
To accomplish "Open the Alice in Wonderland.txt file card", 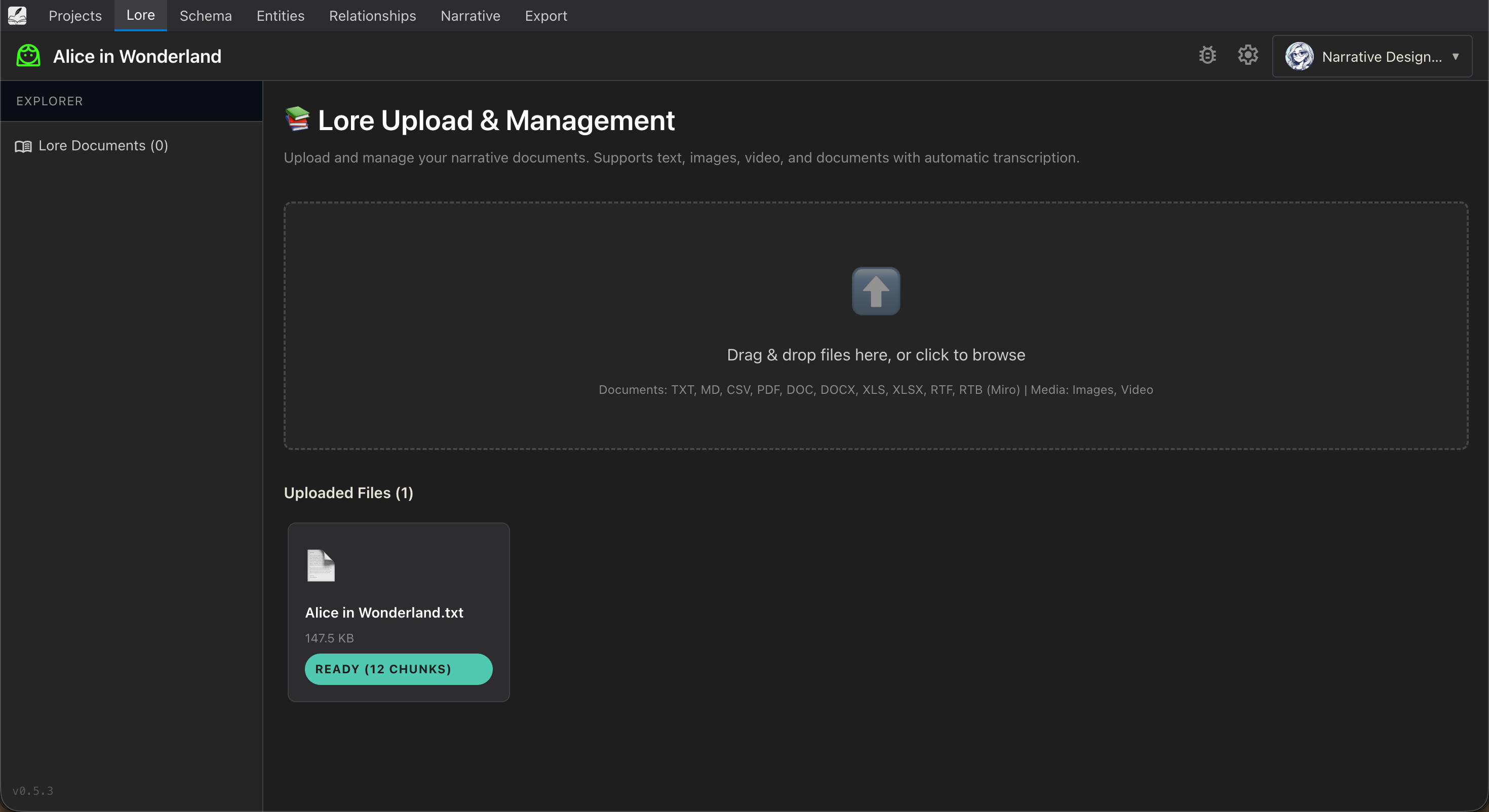I will coord(399,612).
